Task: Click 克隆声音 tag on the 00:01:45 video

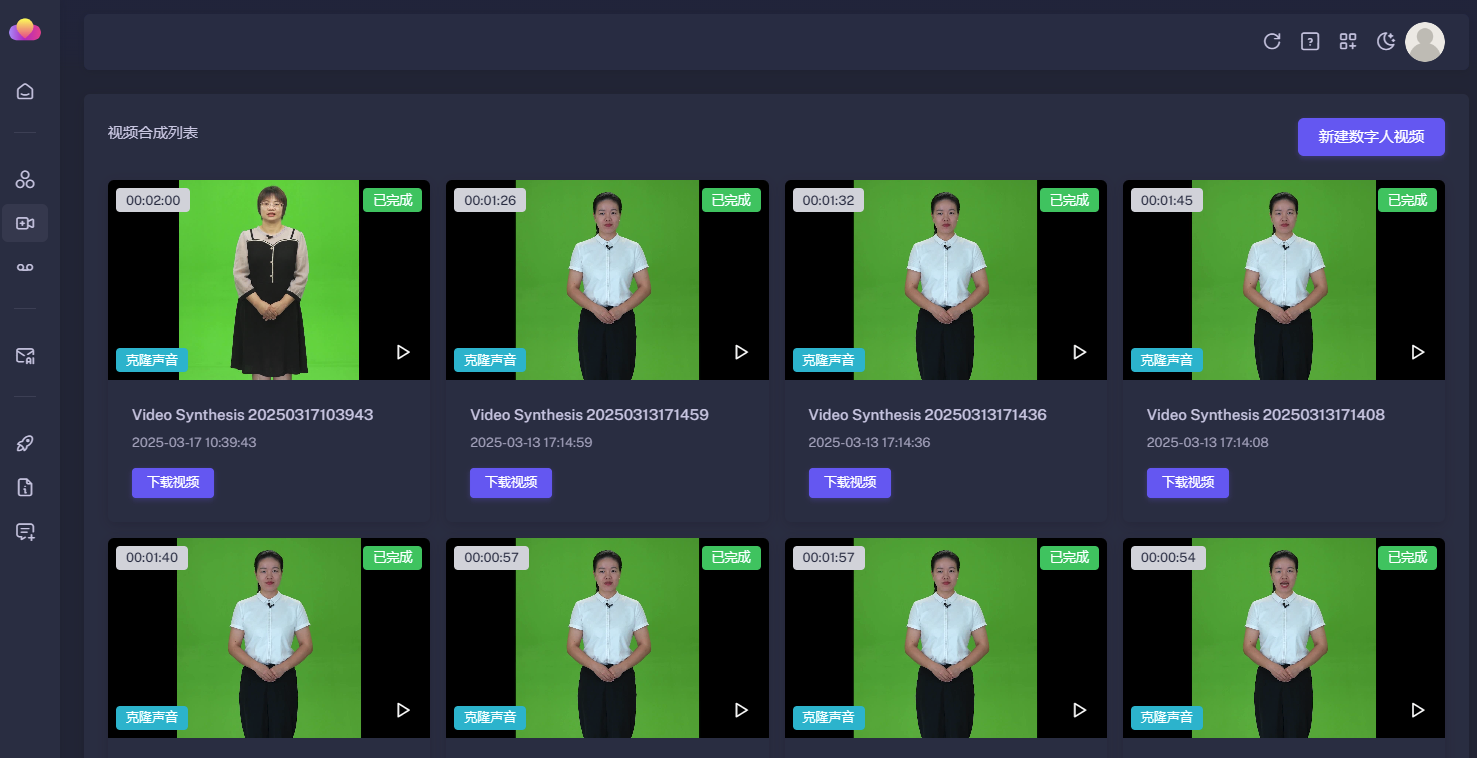Action: click(x=1167, y=360)
